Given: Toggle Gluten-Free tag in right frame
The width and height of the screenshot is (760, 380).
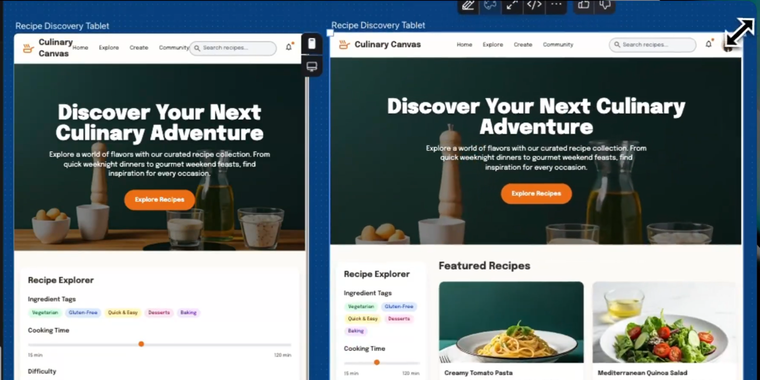Looking at the screenshot, I should pos(399,307).
